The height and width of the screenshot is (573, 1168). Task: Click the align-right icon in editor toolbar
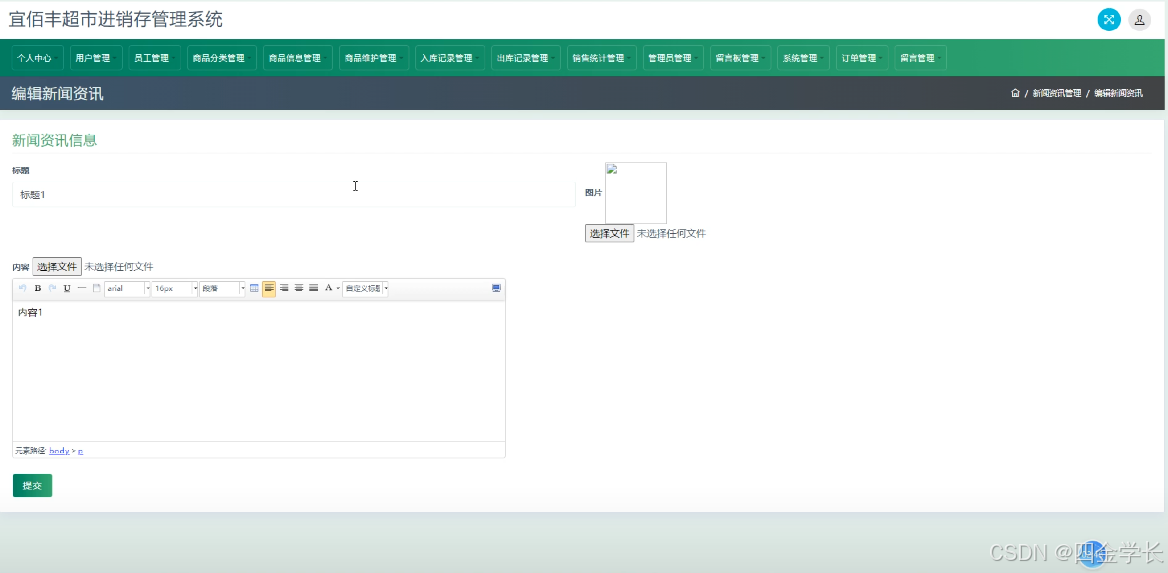284,288
